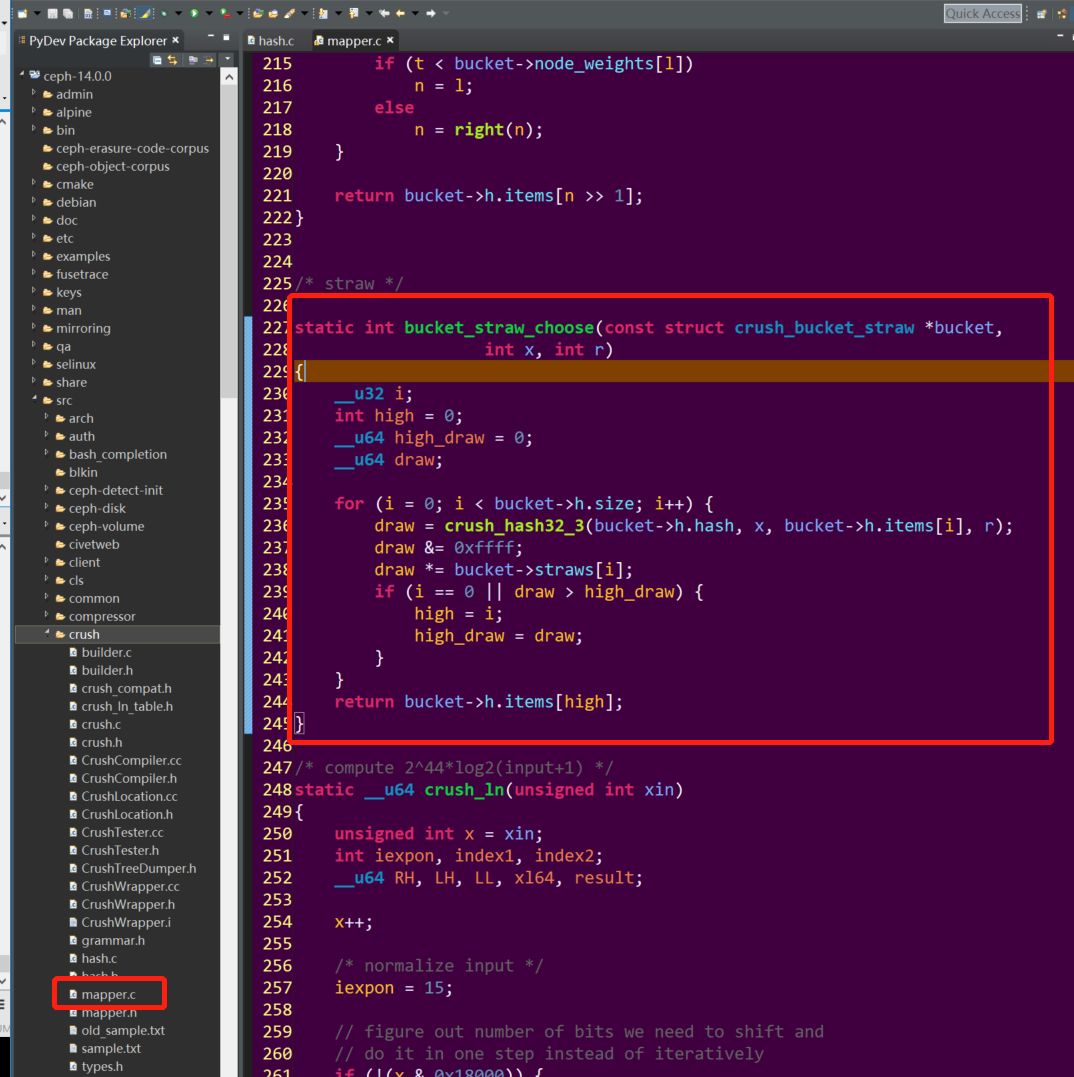
Task: Open grammar.h file
Action: pos(113,940)
